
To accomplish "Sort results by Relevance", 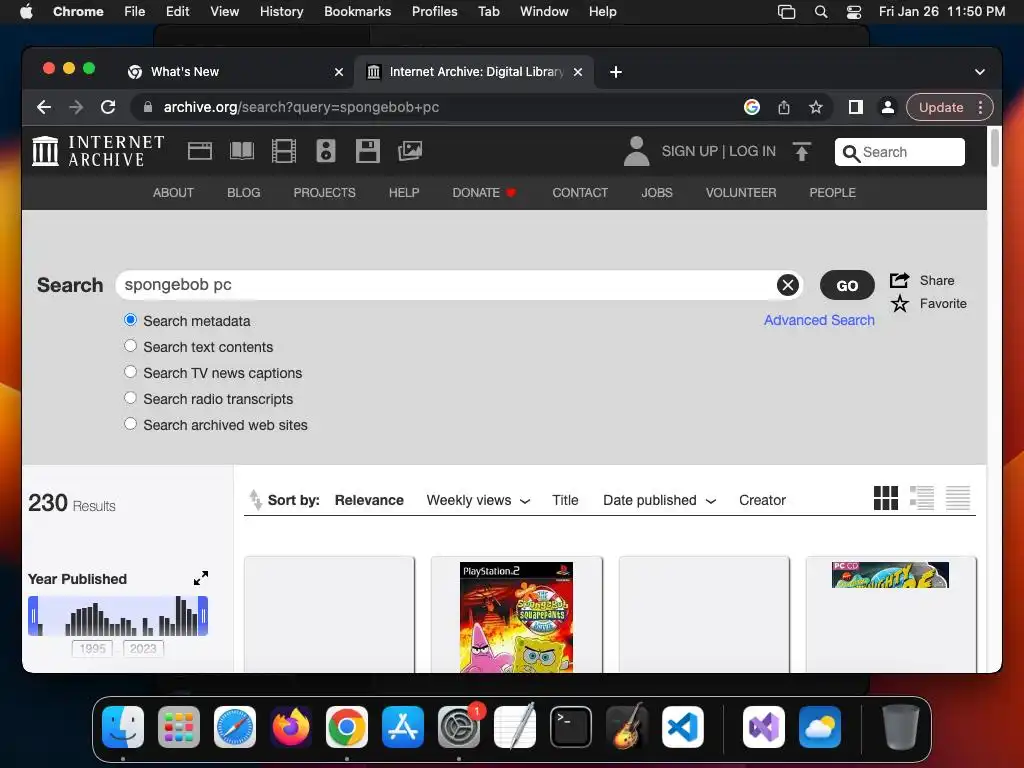I will tap(369, 500).
